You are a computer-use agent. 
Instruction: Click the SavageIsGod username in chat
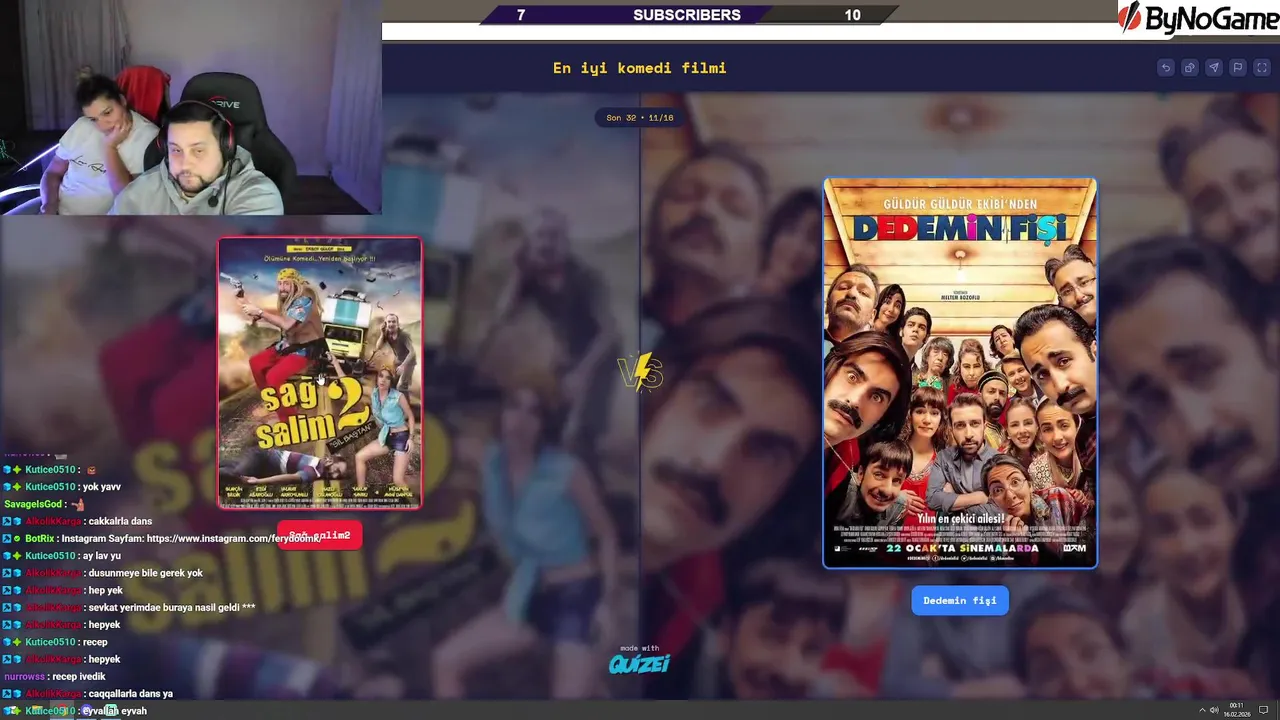coord(35,504)
